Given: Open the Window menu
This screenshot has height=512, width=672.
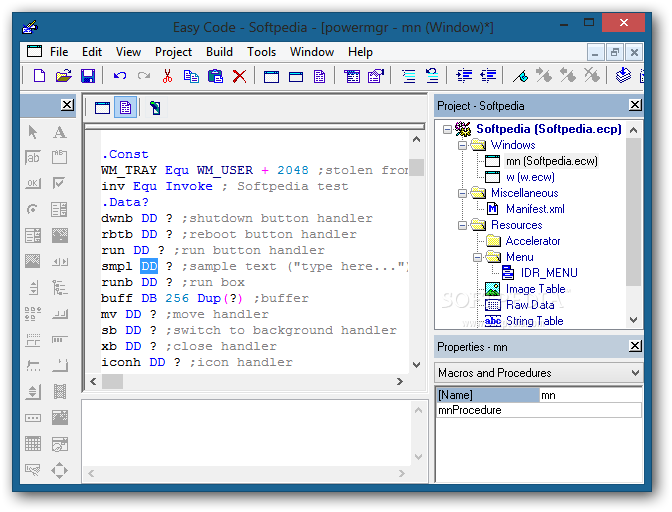Looking at the screenshot, I should click(x=312, y=52).
